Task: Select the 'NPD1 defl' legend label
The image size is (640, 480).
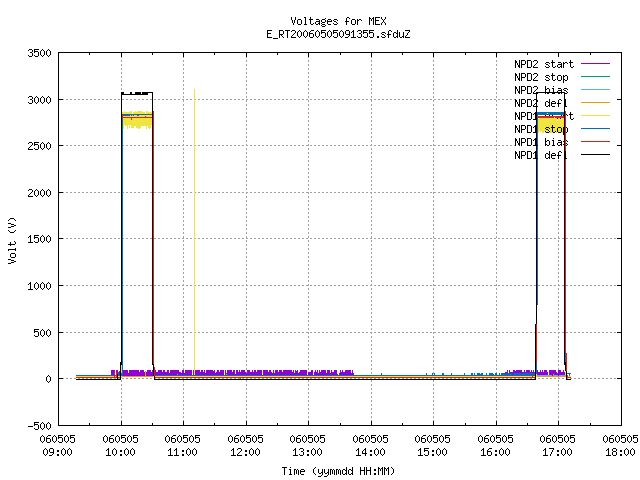Action: point(541,156)
